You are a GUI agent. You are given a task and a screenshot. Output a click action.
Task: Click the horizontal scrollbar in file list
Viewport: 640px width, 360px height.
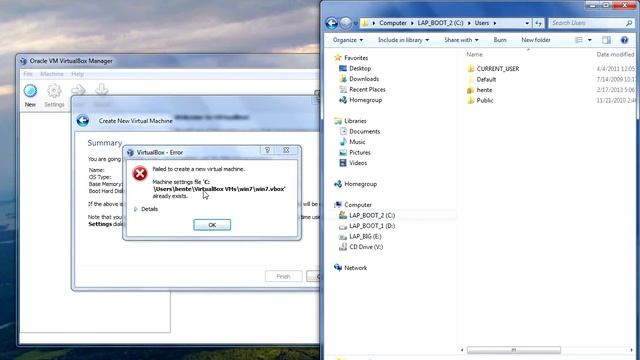click(514, 350)
